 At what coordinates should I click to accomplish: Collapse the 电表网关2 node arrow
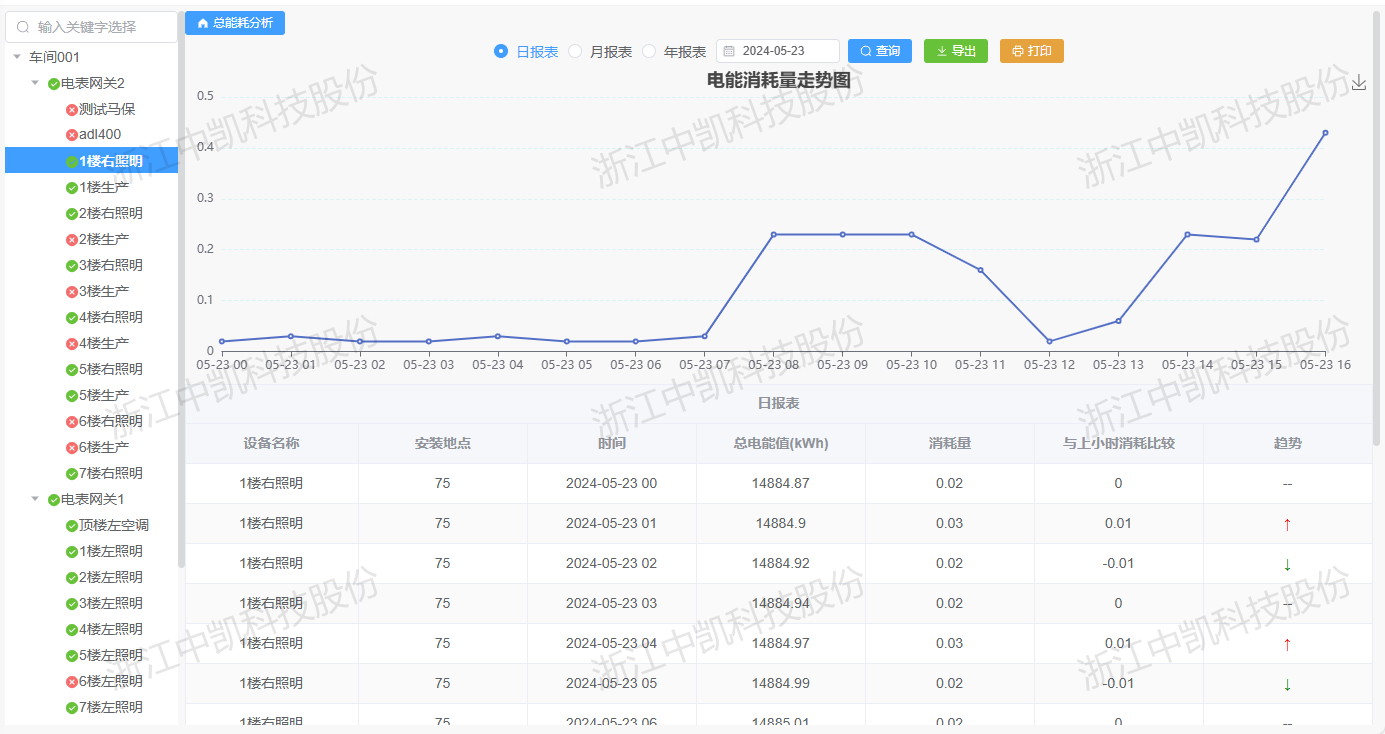pos(35,83)
